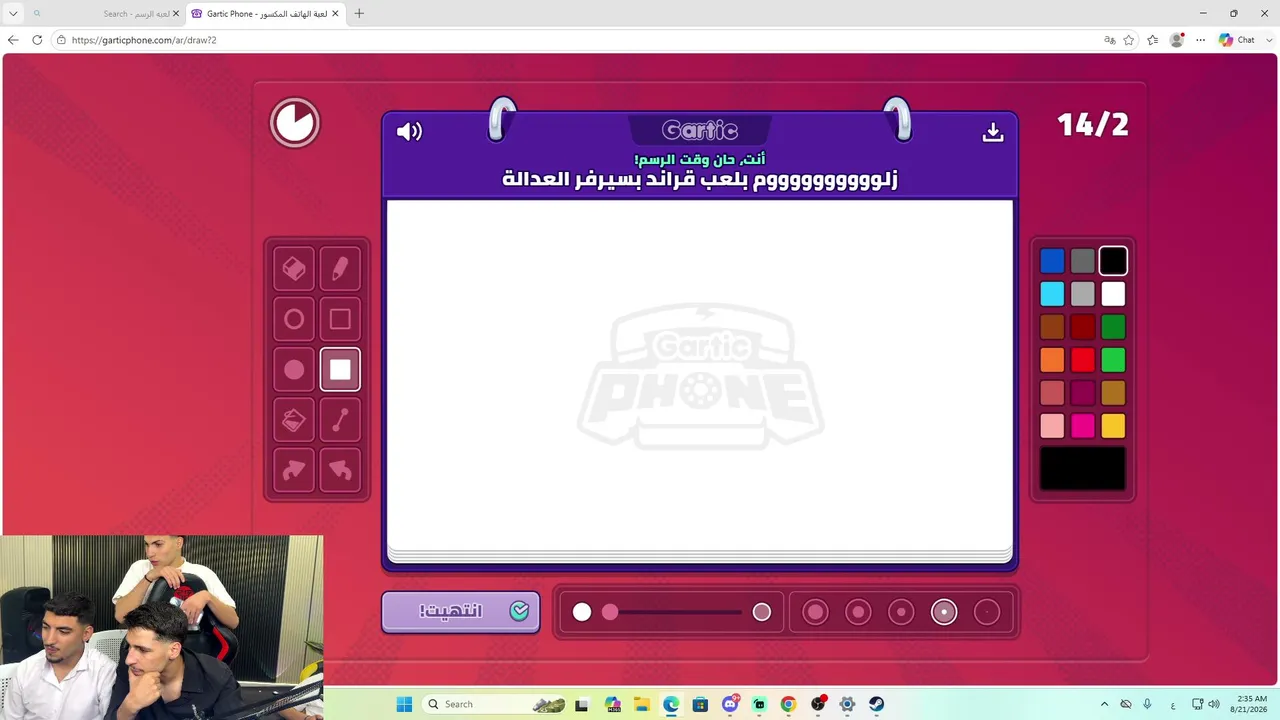Pick the light pink color swatch
This screenshot has height=720, width=1280.
pos(1052,426)
